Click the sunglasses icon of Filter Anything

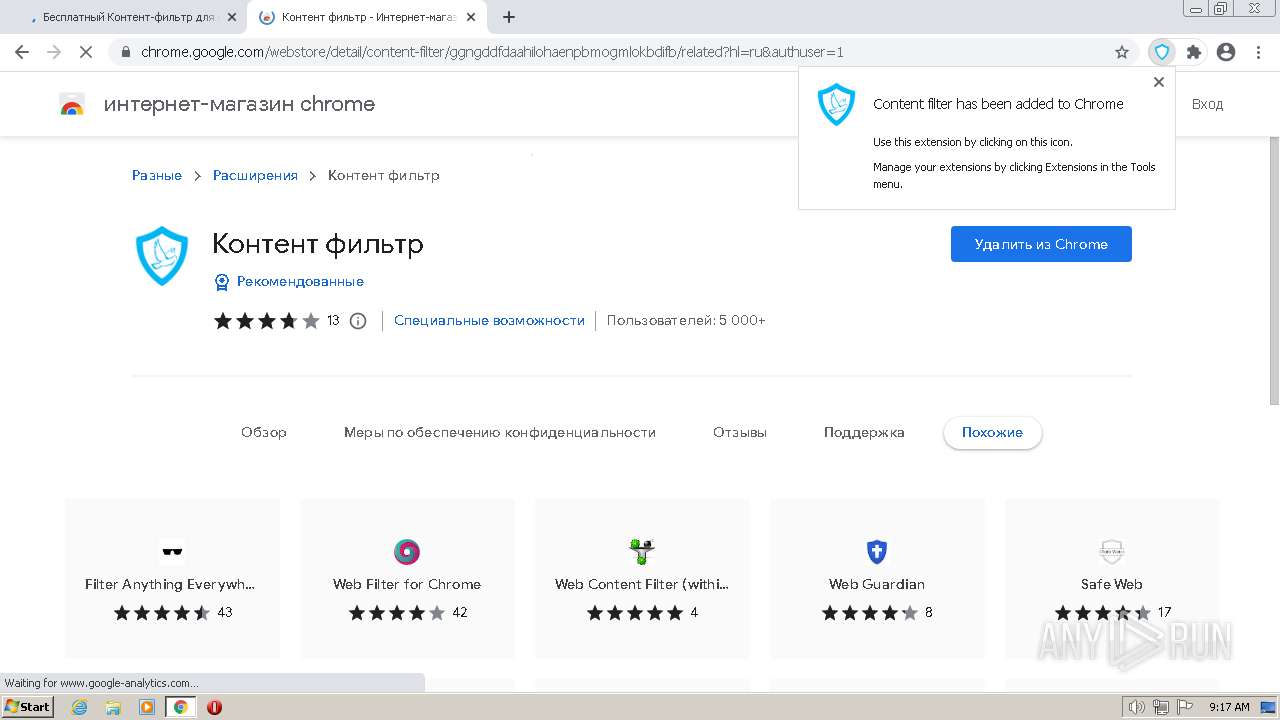coord(172,552)
